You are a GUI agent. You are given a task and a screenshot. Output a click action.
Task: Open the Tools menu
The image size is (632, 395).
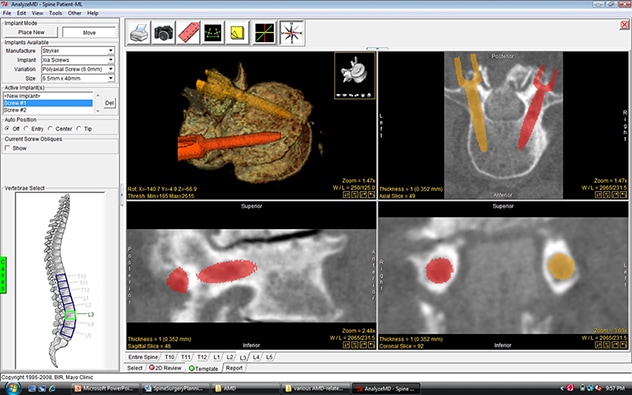[56, 13]
